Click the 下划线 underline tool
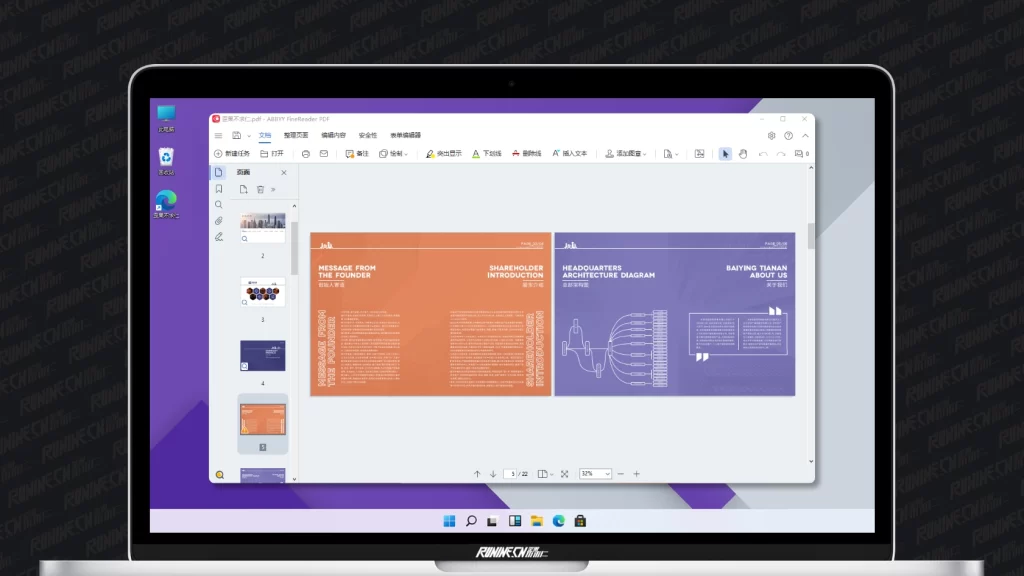The image size is (1024, 576). [x=487, y=154]
